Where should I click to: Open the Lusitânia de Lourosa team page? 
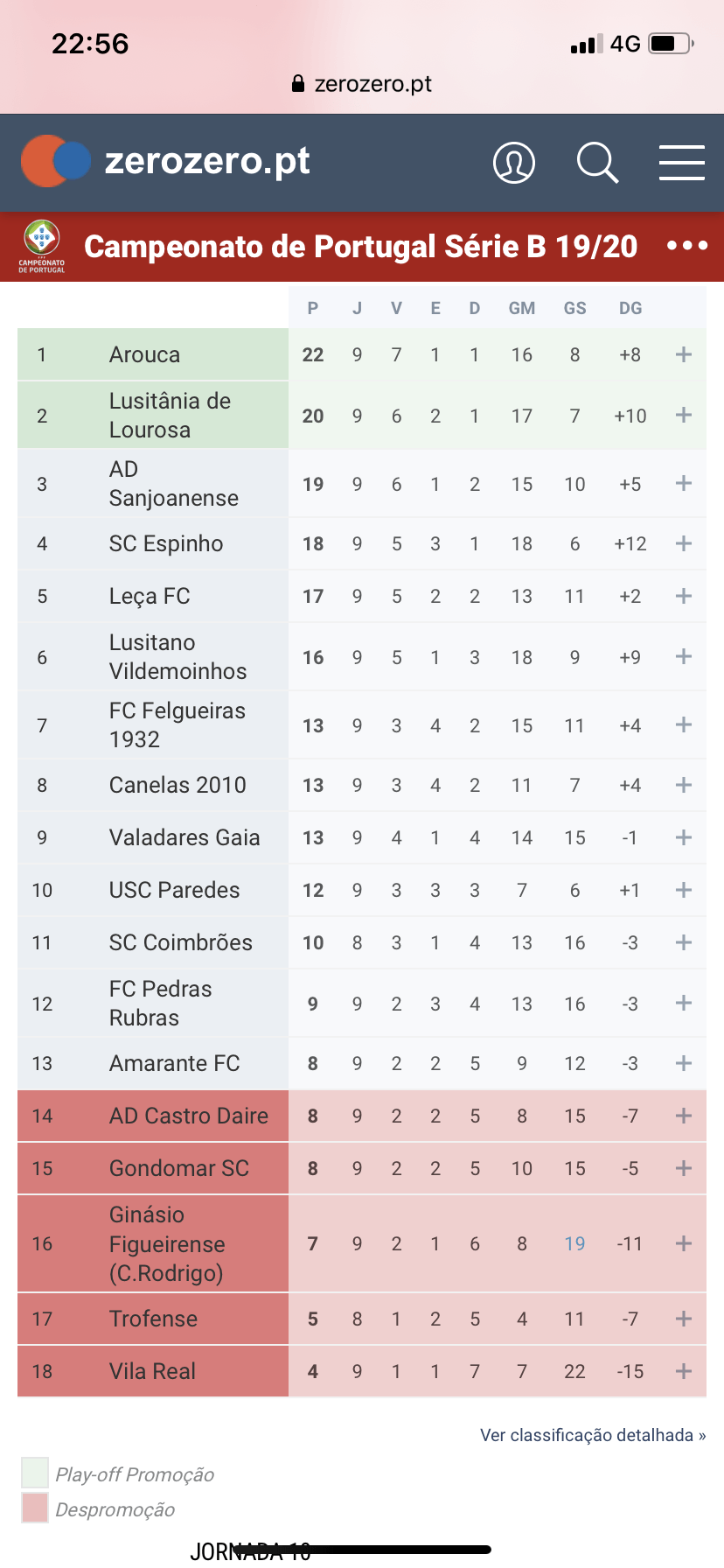click(x=170, y=416)
